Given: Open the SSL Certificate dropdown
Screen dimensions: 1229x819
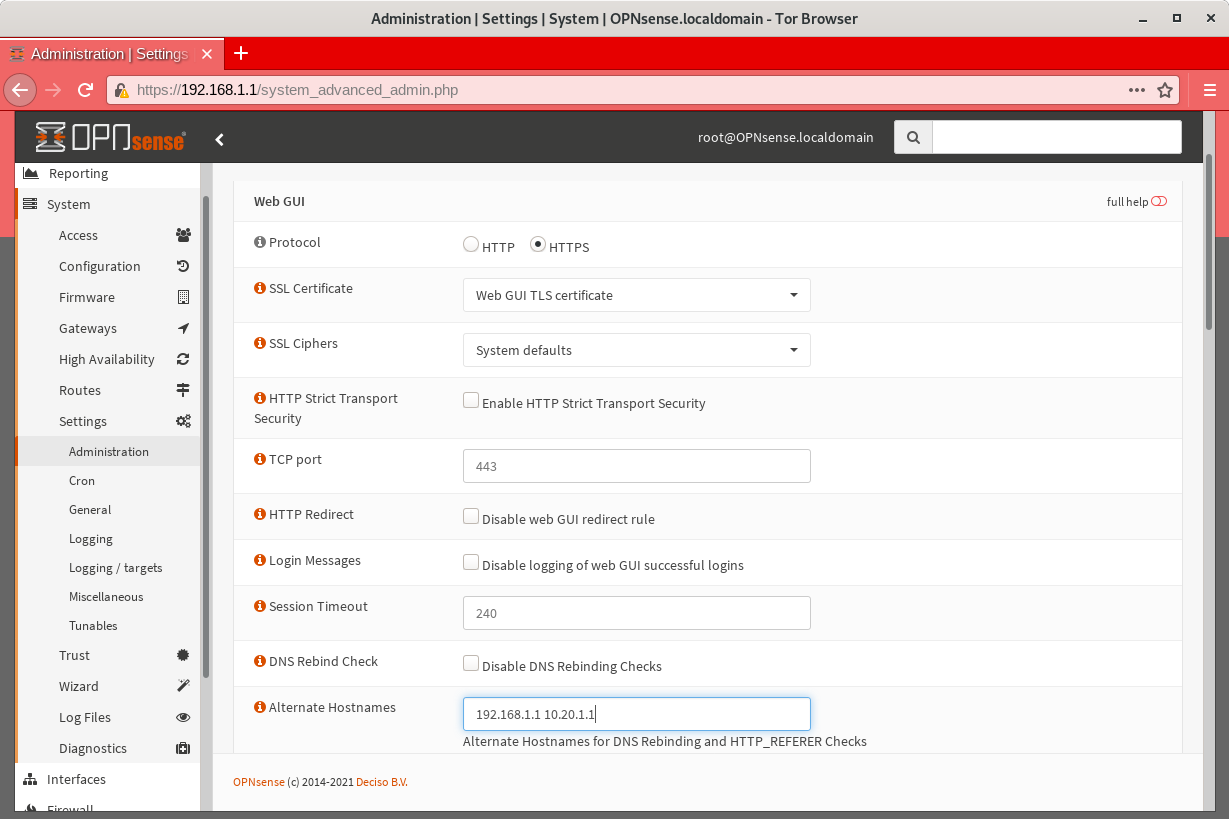Looking at the screenshot, I should click(x=636, y=295).
